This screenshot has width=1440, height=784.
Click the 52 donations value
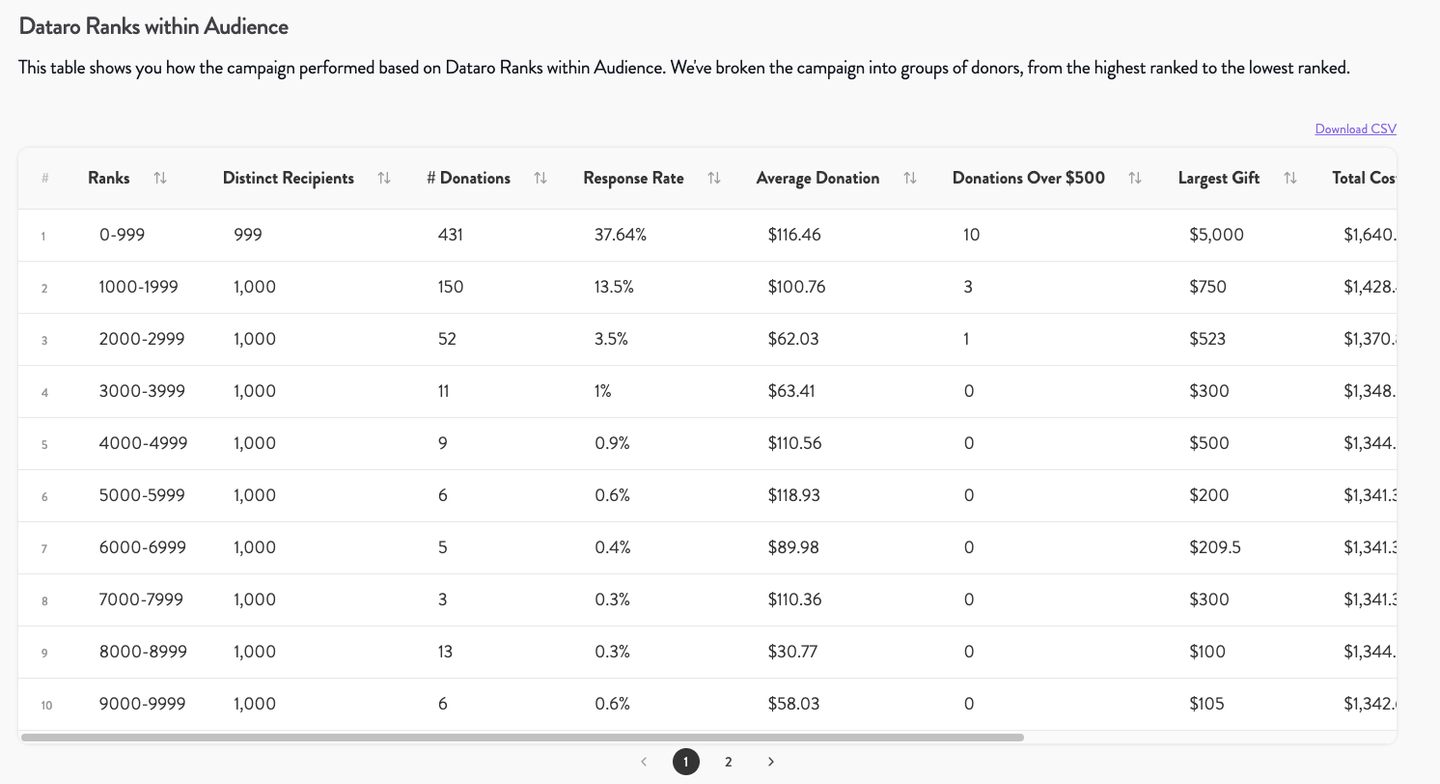(x=447, y=339)
